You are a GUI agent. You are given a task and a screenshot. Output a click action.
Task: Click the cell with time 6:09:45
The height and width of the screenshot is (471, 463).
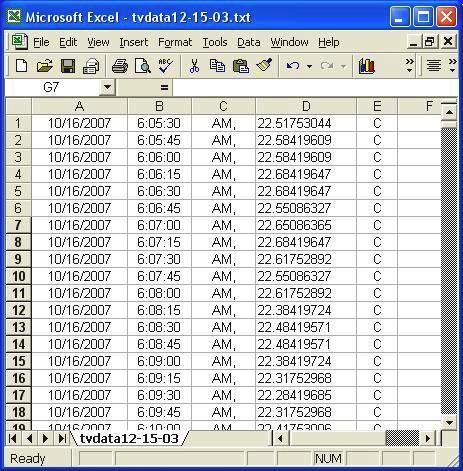click(159, 412)
